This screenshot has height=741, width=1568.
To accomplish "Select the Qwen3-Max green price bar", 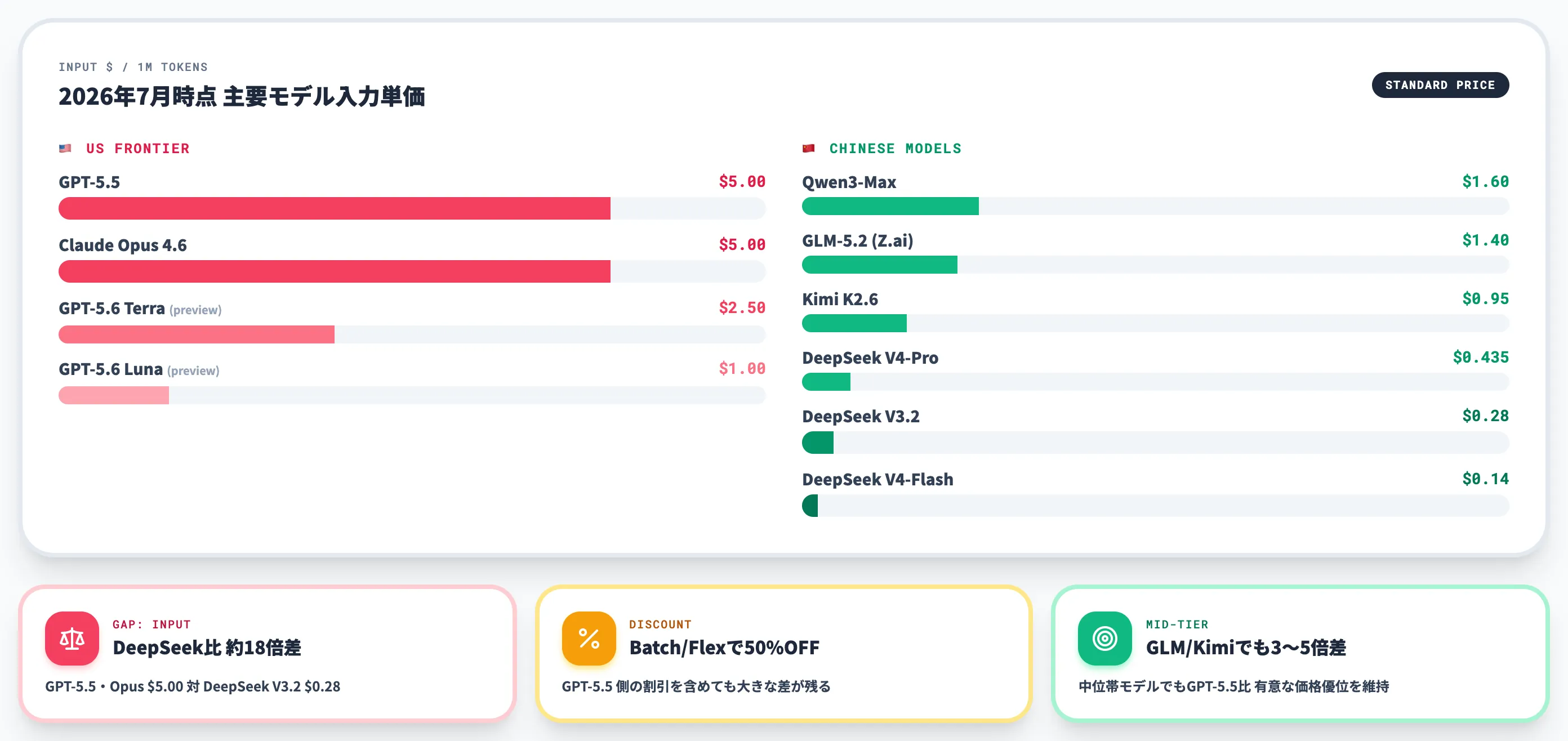I will point(890,206).
